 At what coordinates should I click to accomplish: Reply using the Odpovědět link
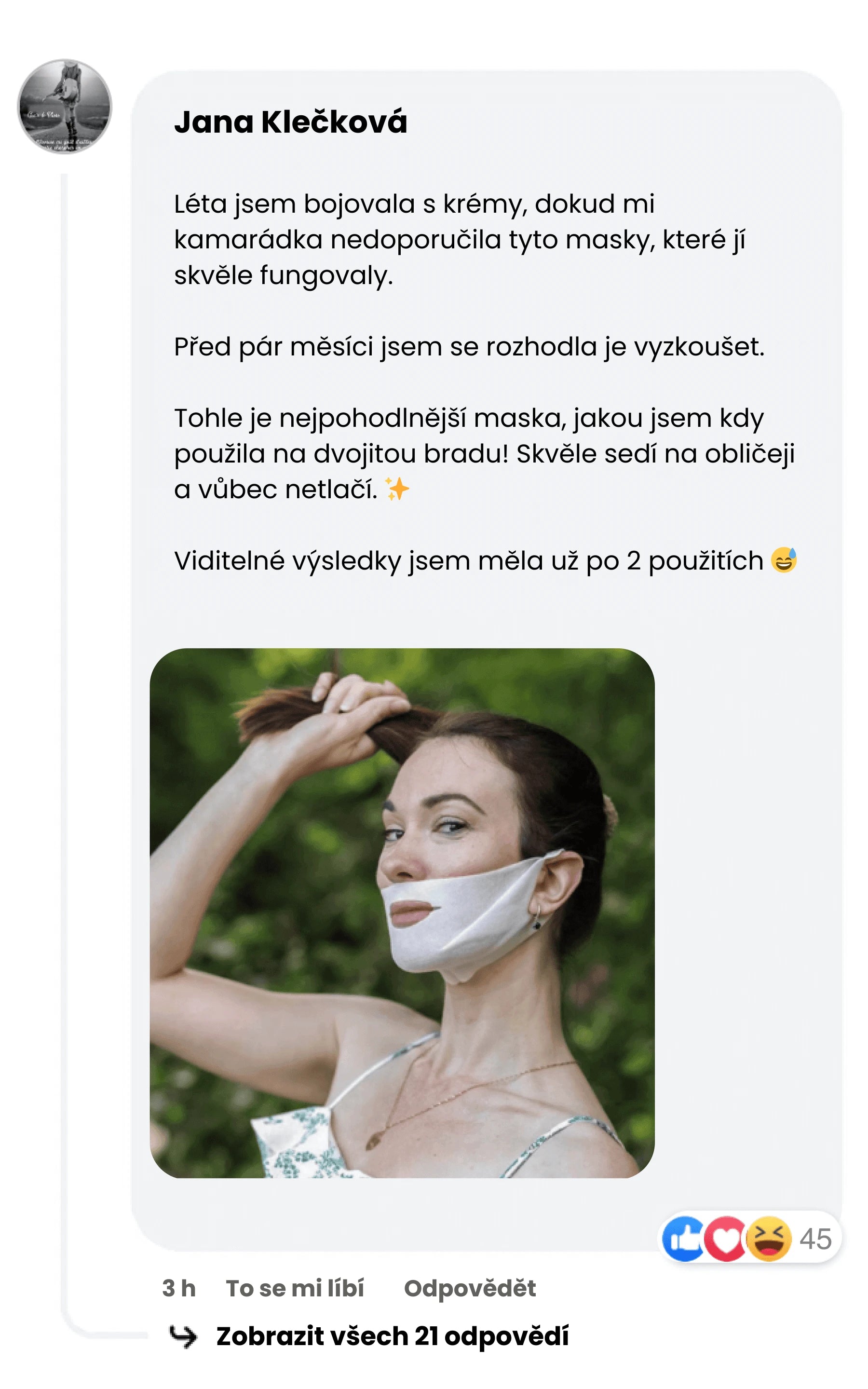point(470,1289)
